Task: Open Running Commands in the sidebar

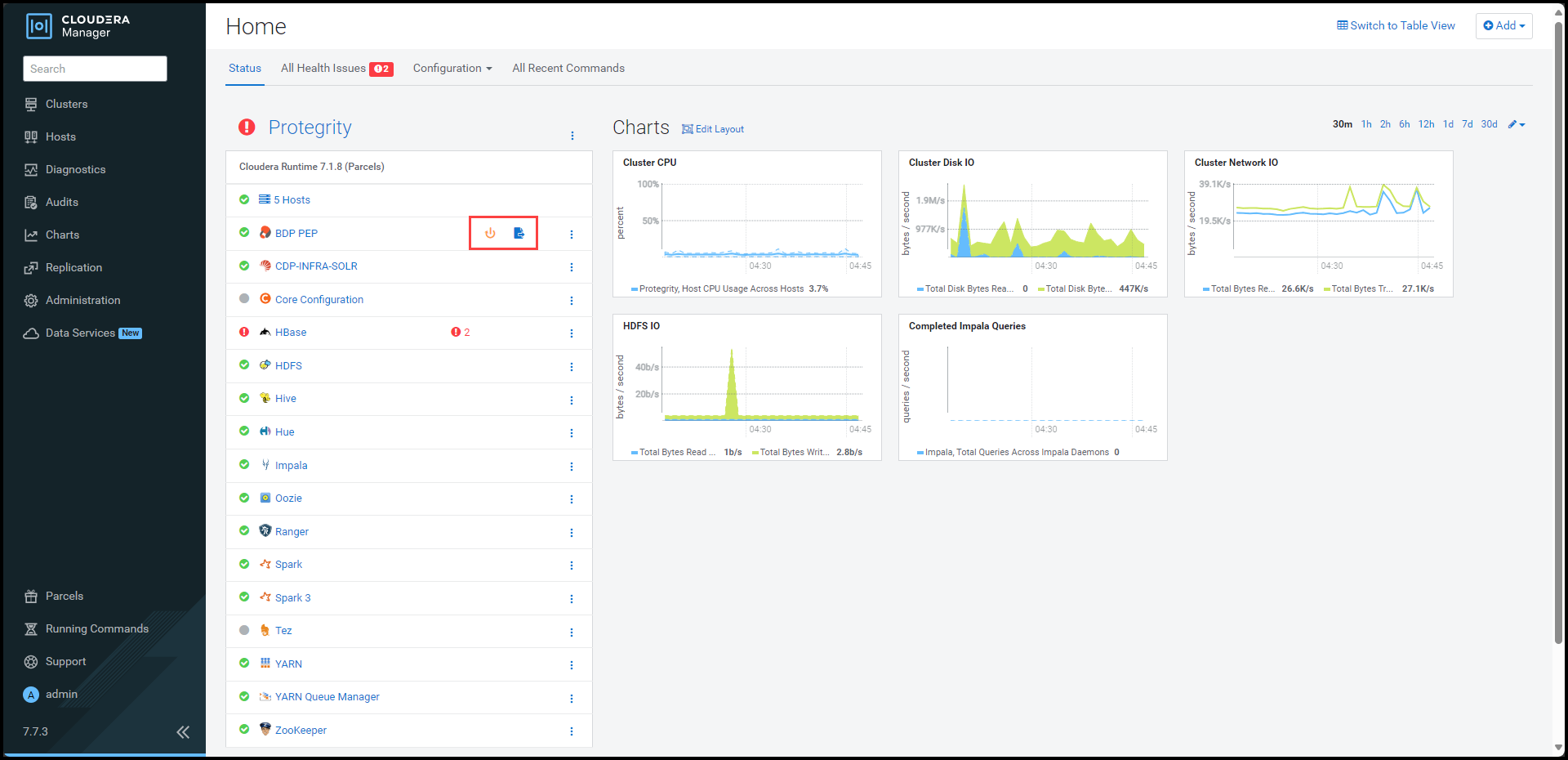Action: (x=96, y=629)
